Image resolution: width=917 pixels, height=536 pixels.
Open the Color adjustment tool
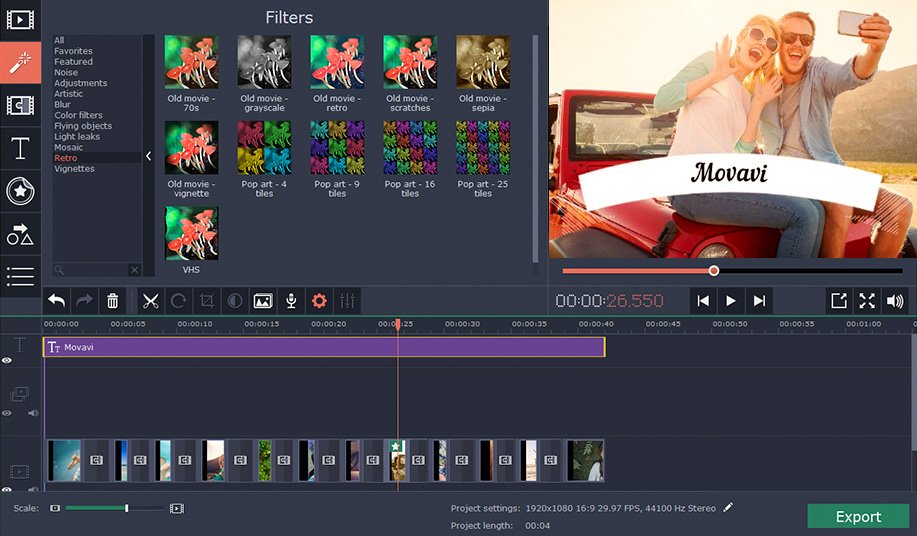(x=235, y=301)
